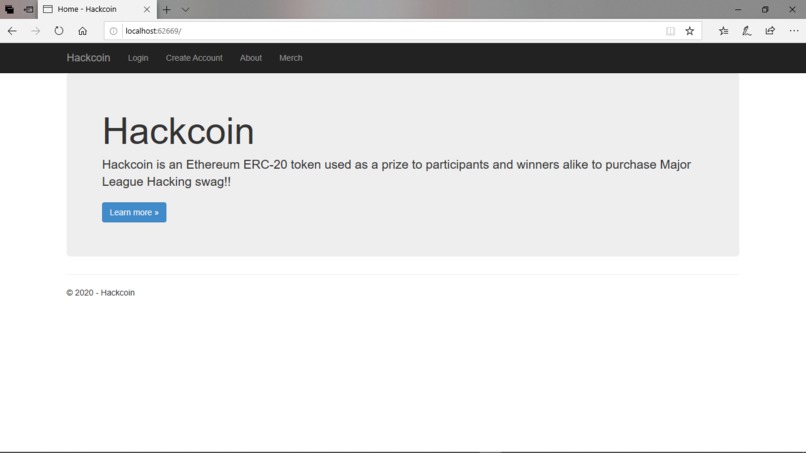This screenshot has width=806, height=453.
Task: Open the browser settings ellipsis menu
Action: (794, 31)
